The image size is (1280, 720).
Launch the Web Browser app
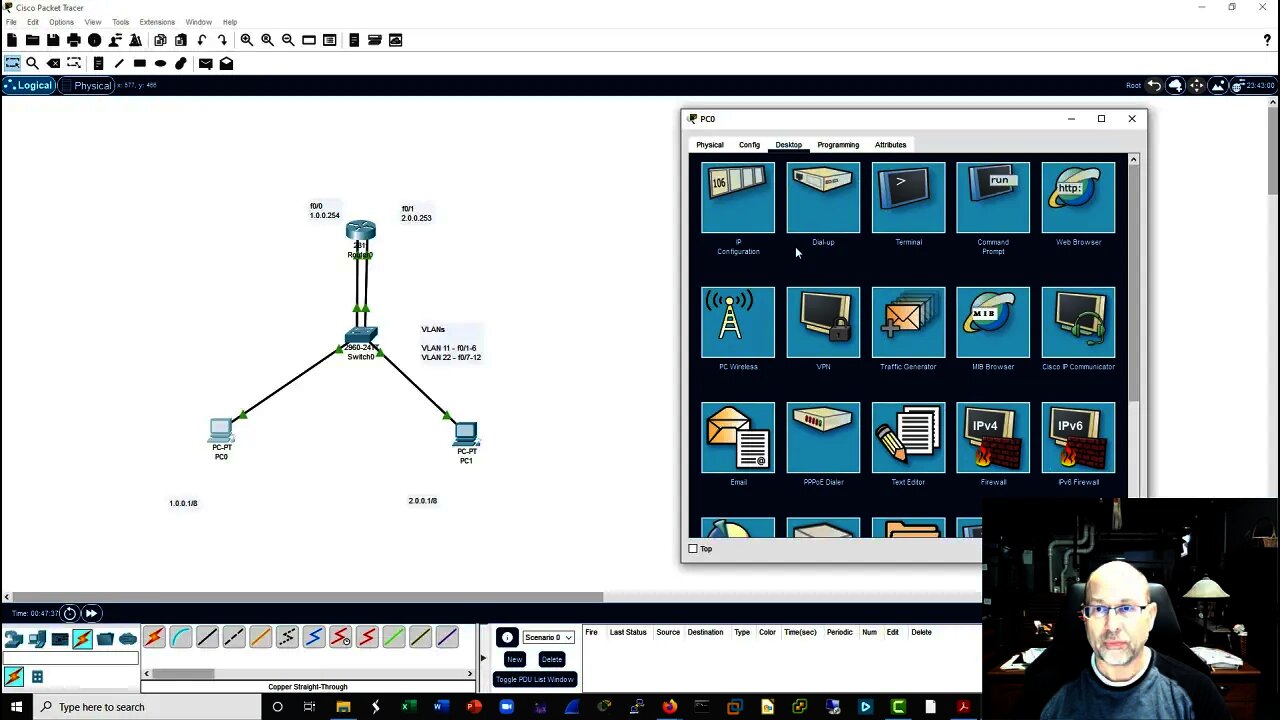[1078, 198]
